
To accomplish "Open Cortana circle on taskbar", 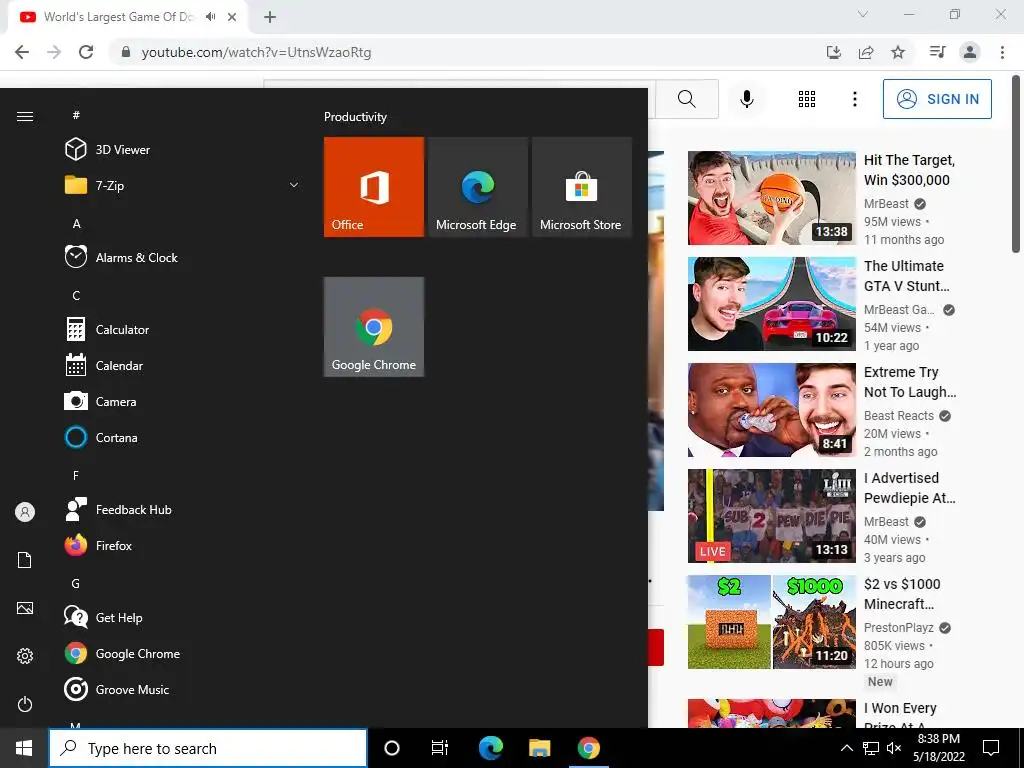I will 392,748.
